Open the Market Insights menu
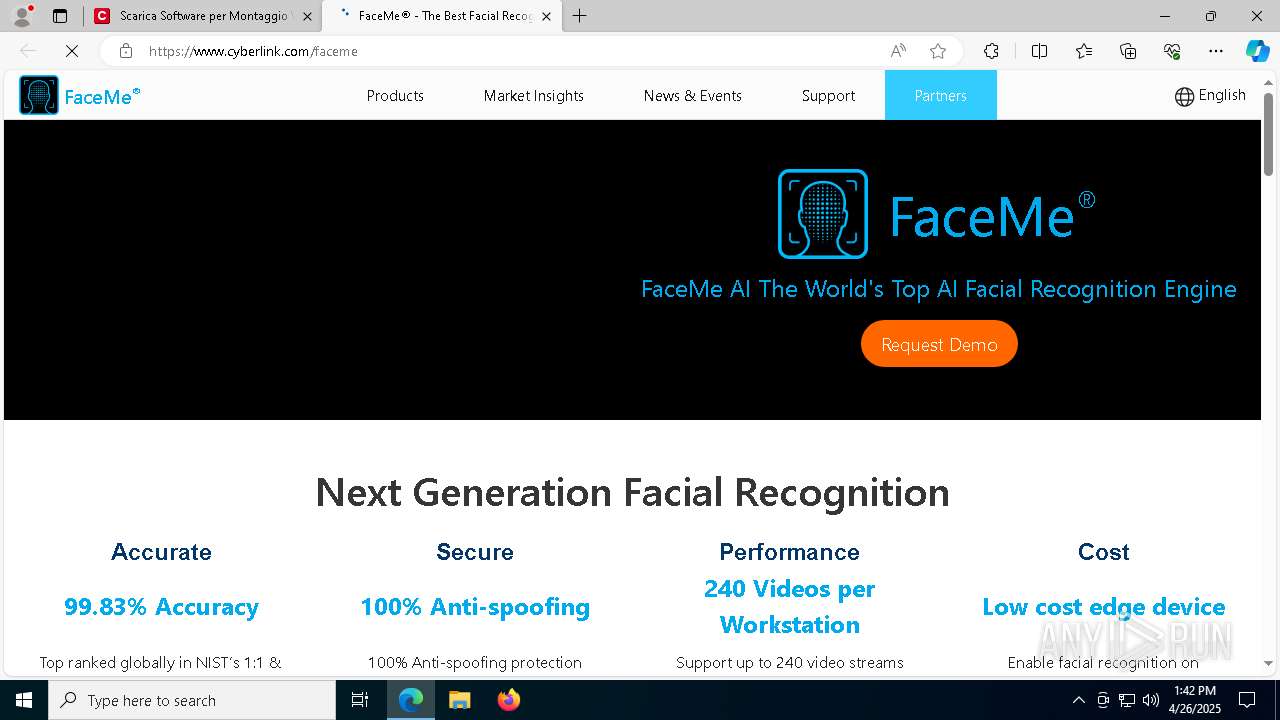The height and width of the screenshot is (720, 1280). (534, 96)
